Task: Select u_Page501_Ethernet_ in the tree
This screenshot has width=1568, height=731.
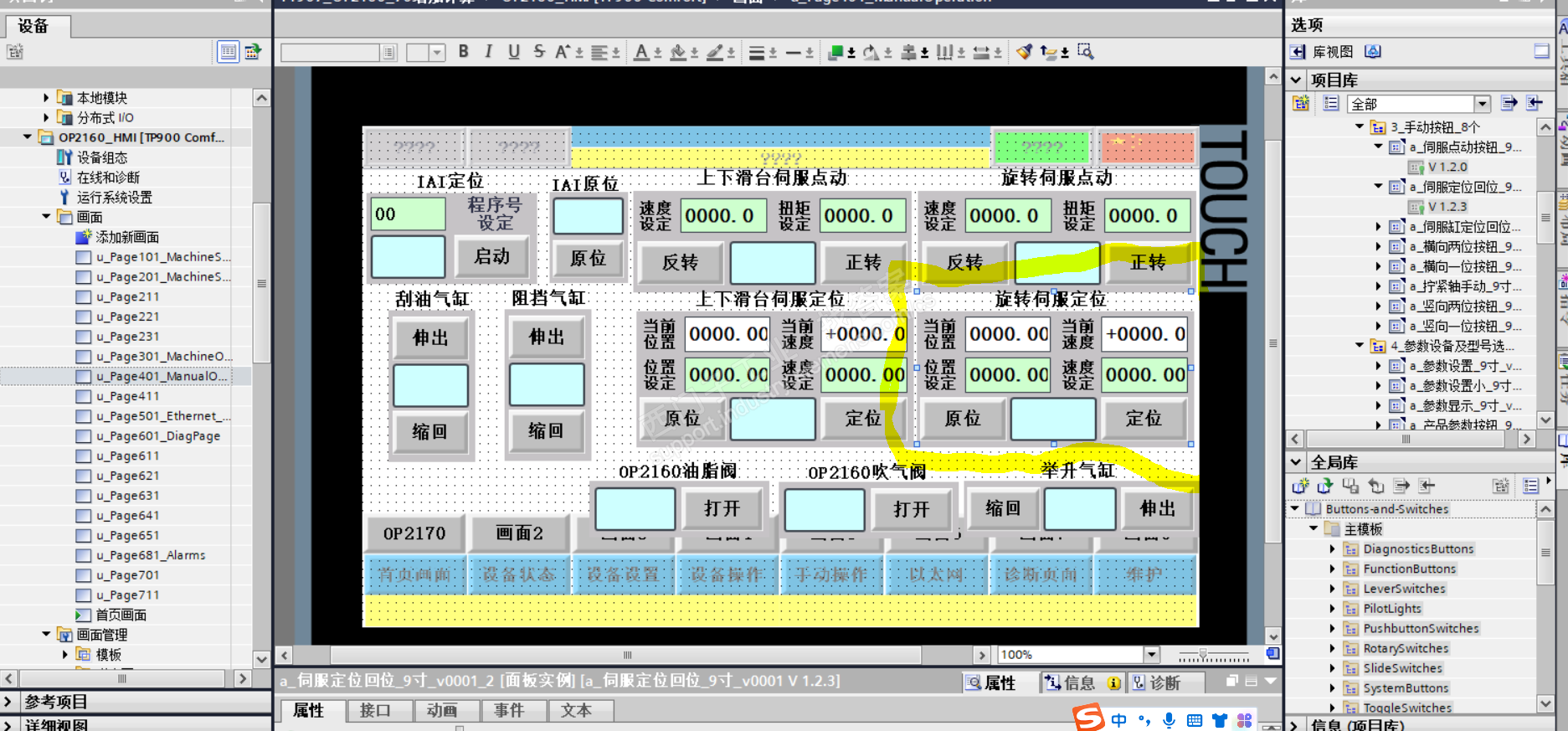Action: pos(163,416)
